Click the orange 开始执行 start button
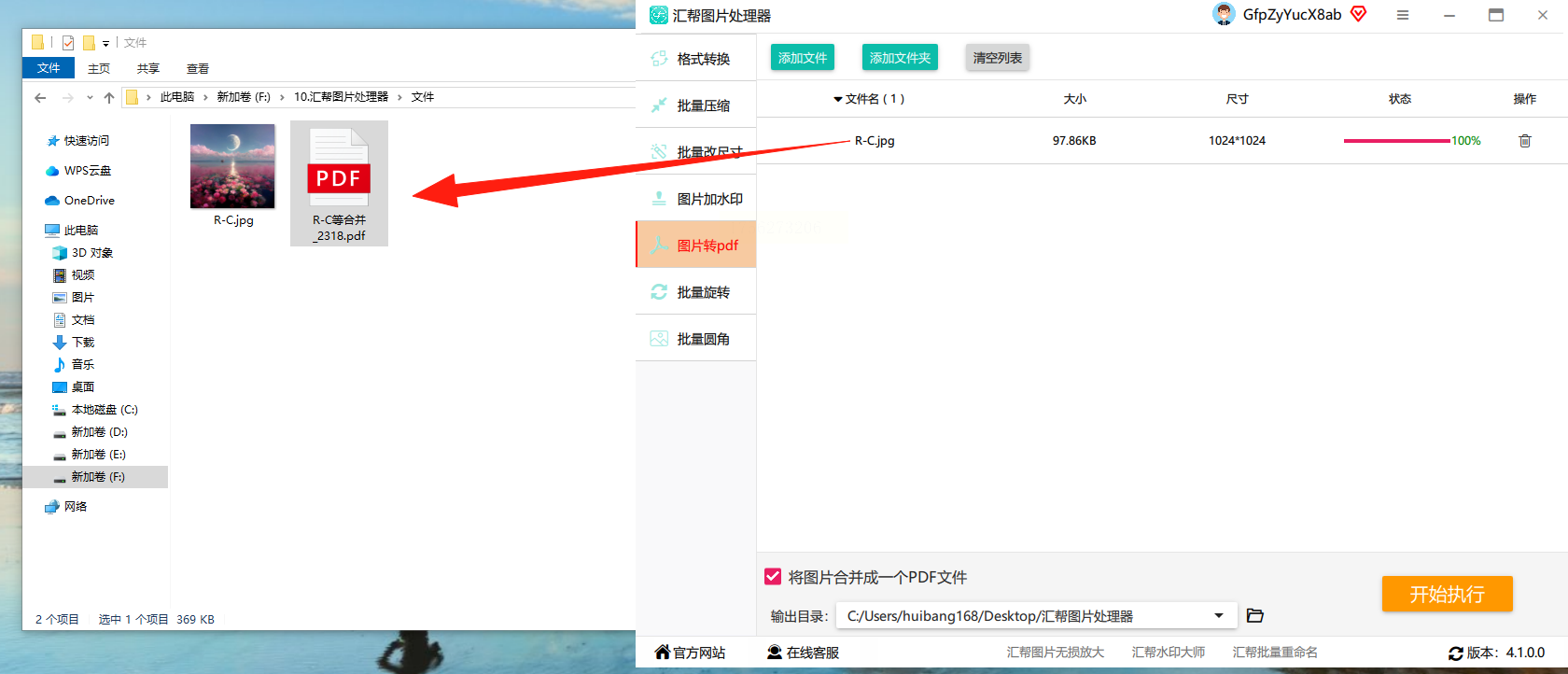Screen dimensions: 1568x674 click(1447, 594)
